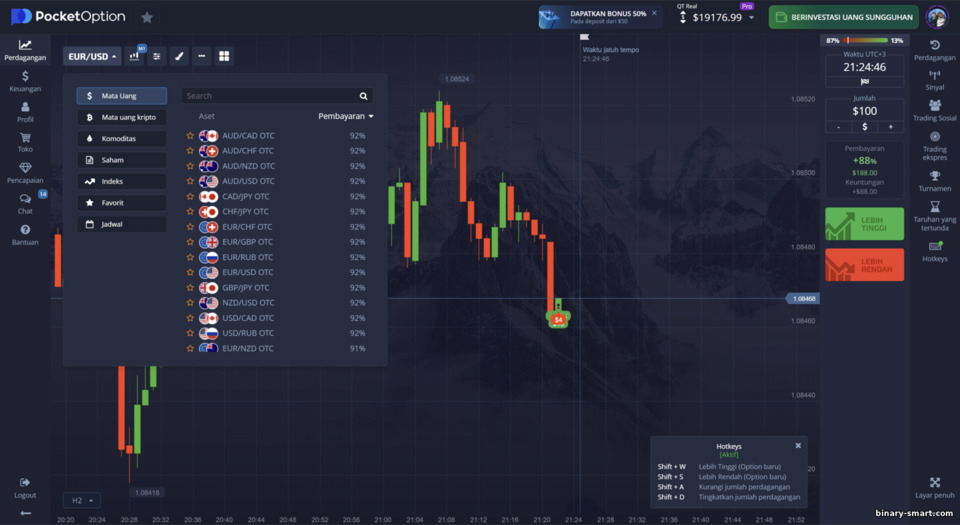Click the $100 Jumlah amount field
This screenshot has width=960, height=525.
pyautogui.click(x=864, y=111)
